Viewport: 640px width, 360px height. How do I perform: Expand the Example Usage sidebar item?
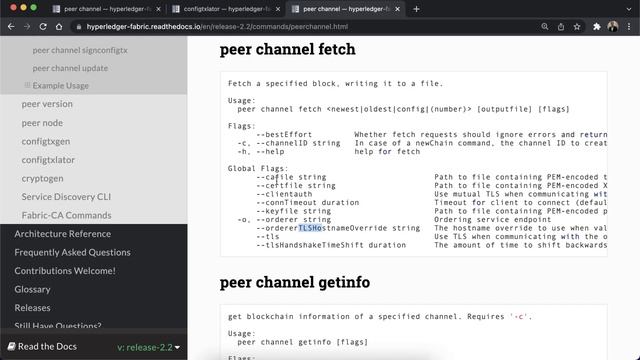tap(27, 85)
